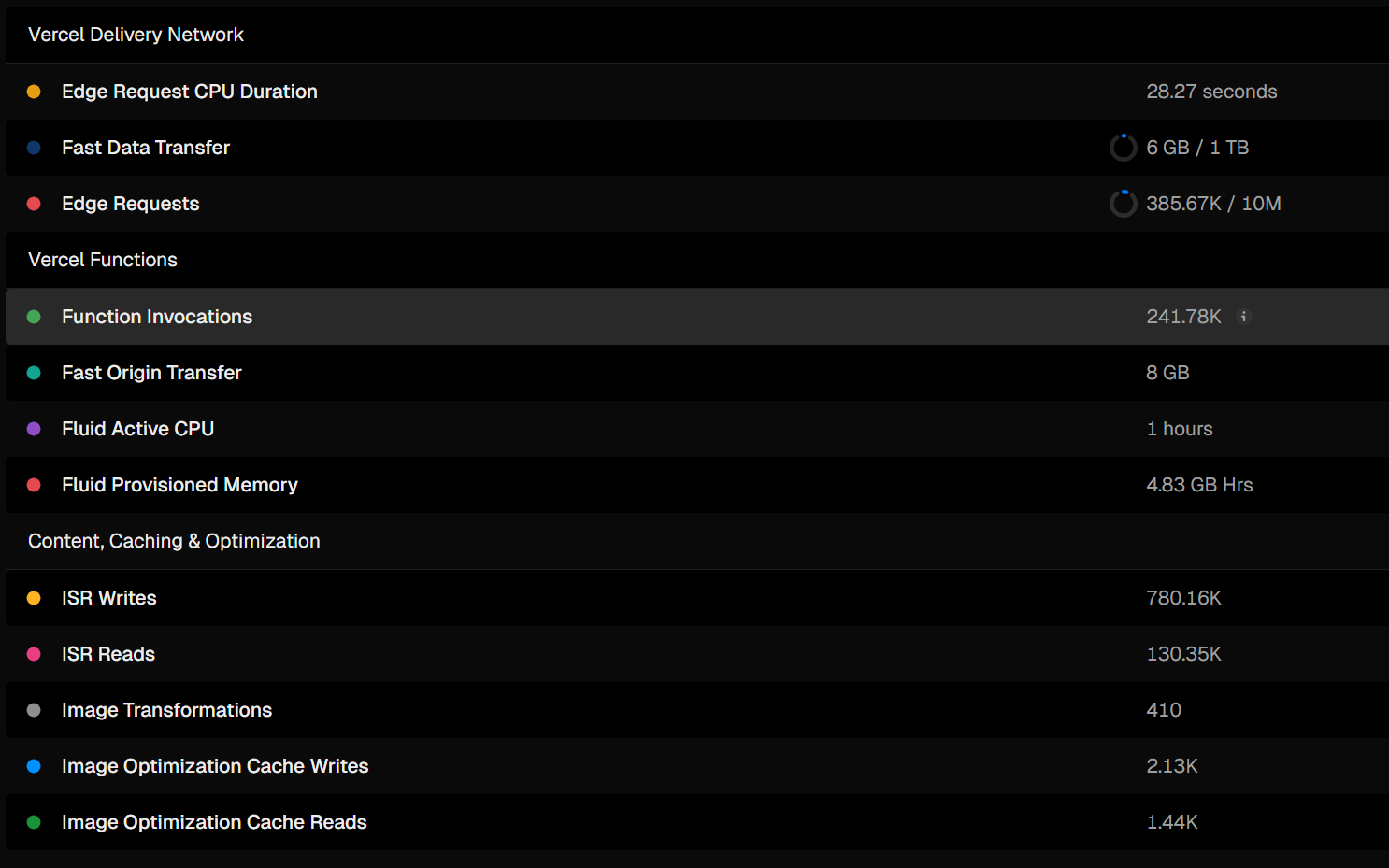This screenshot has width=1389, height=868.
Task: Click the Vercel Functions section header
Action: click(103, 260)
